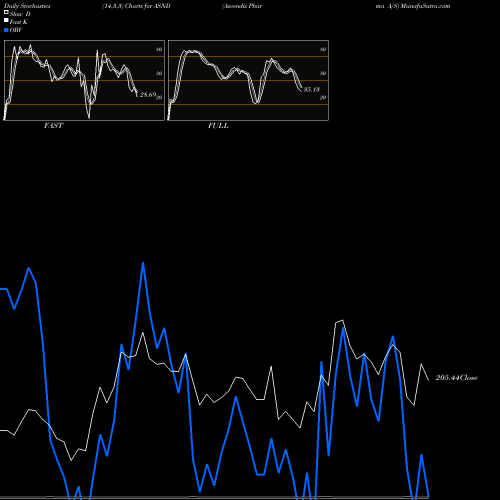Click the FULL chart label
Screen dimensions: 500x500
[218, 126]
